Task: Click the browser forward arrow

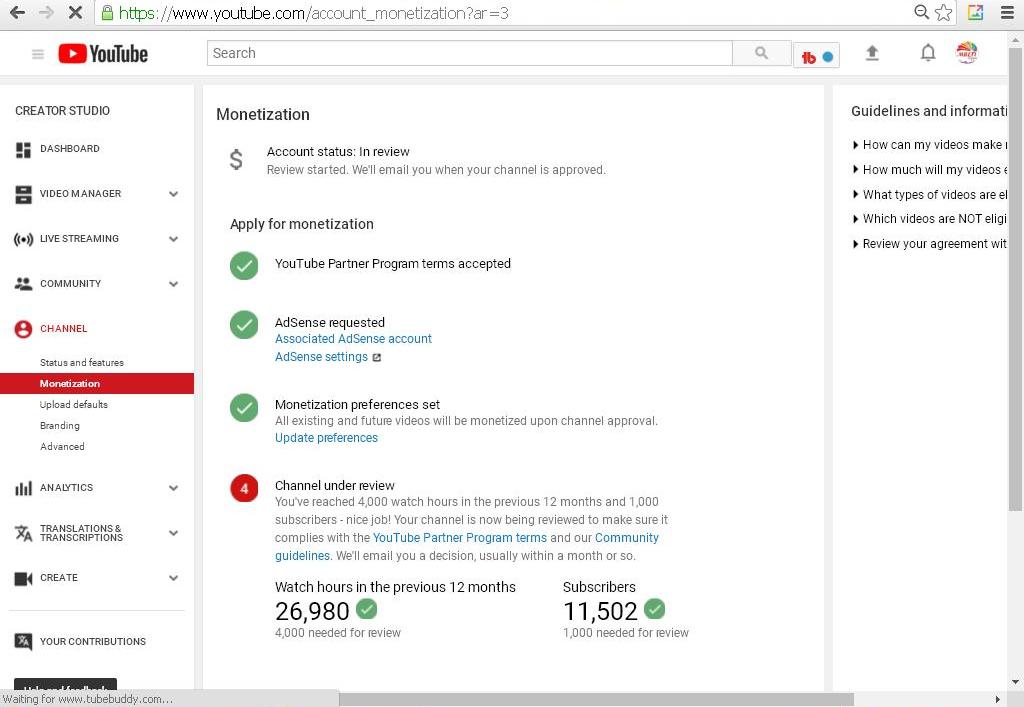Action: pyautogui.click(x=46, y=12)
